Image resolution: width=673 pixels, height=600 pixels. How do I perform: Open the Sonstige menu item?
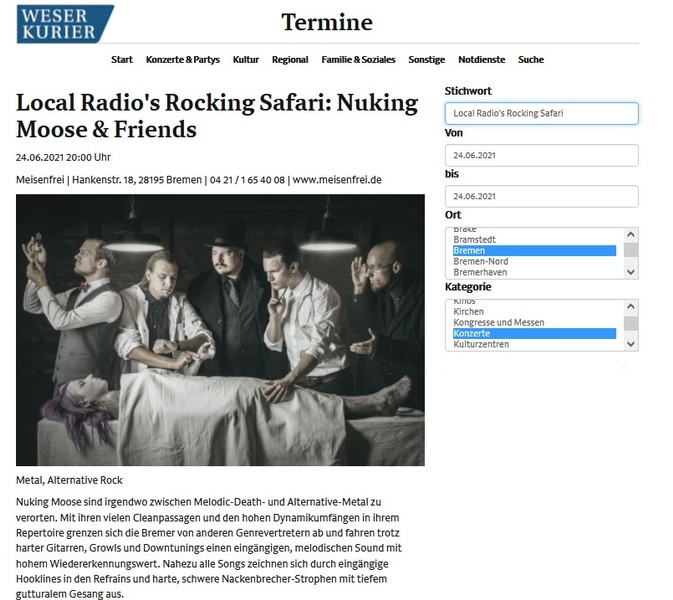click(427, 60)
